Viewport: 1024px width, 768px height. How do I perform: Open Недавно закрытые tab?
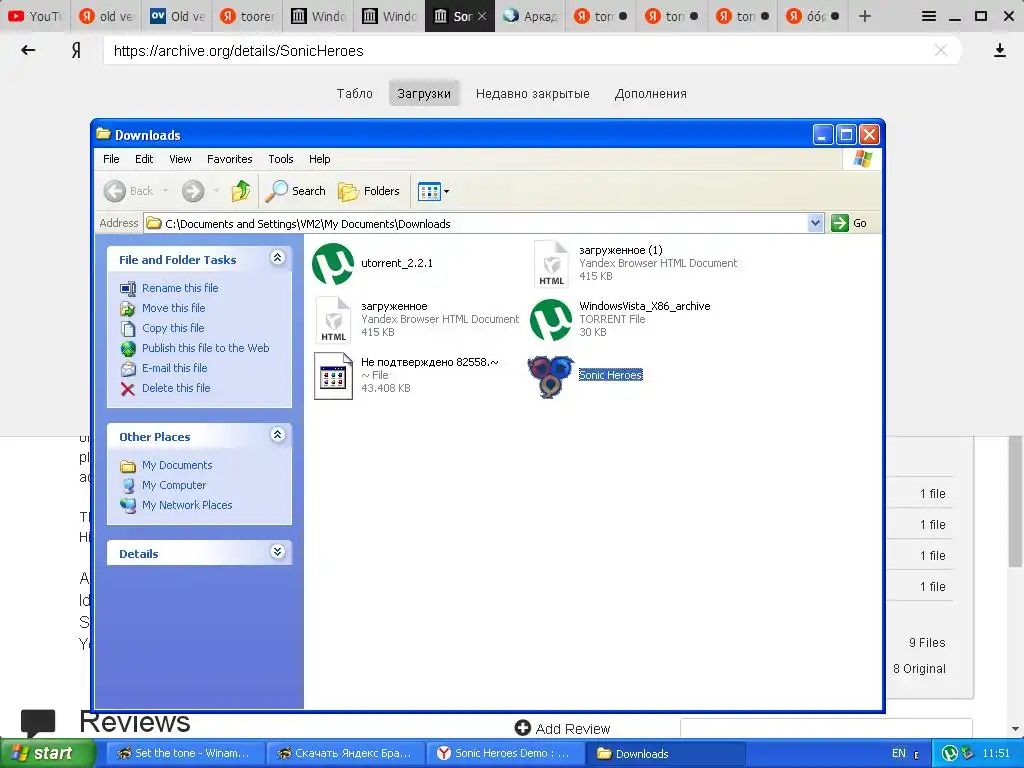pos(532,93)
